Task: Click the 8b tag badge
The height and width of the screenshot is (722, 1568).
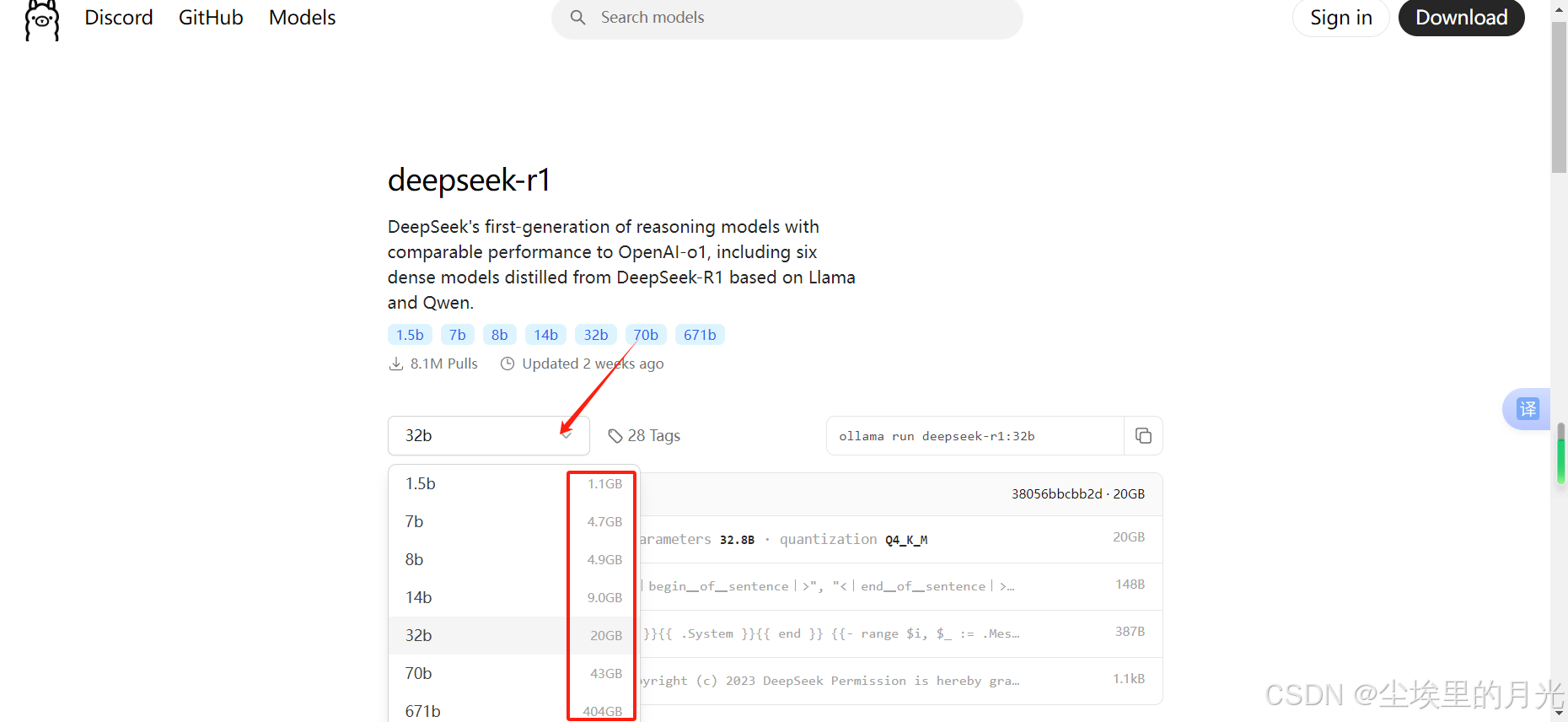Action: click(500, 335)
